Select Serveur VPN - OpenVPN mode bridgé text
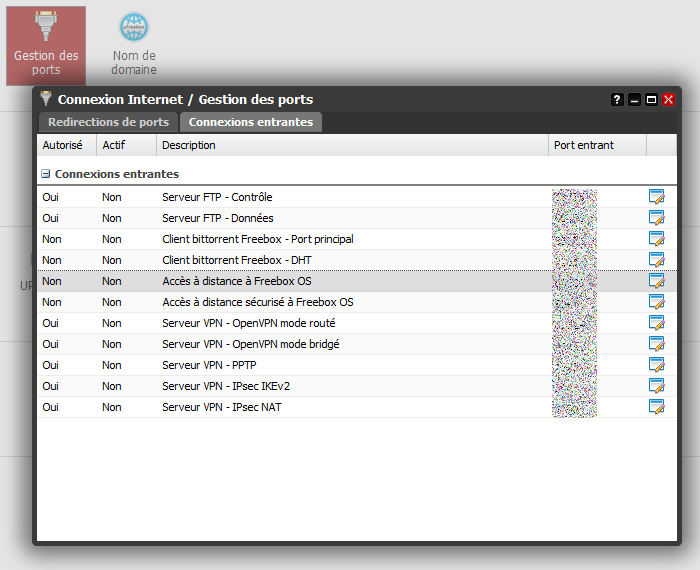Screen dimensions: 700x570 pos(251,344)
